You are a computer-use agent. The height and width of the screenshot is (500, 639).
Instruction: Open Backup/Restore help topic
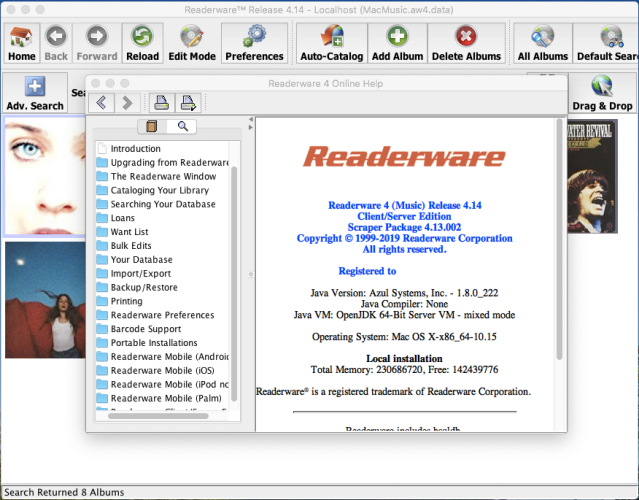(144, 287)
